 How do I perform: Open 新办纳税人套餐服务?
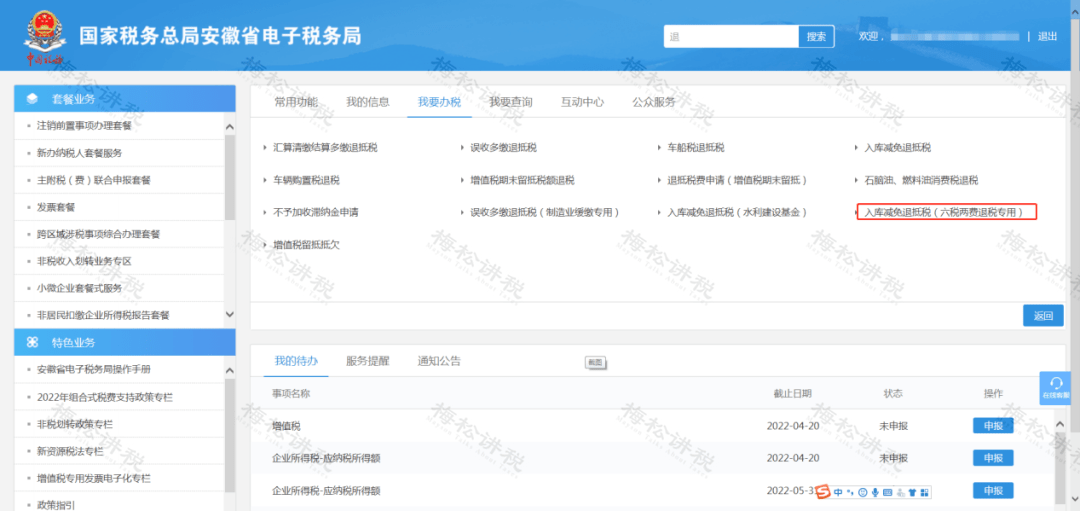point(79,153)
